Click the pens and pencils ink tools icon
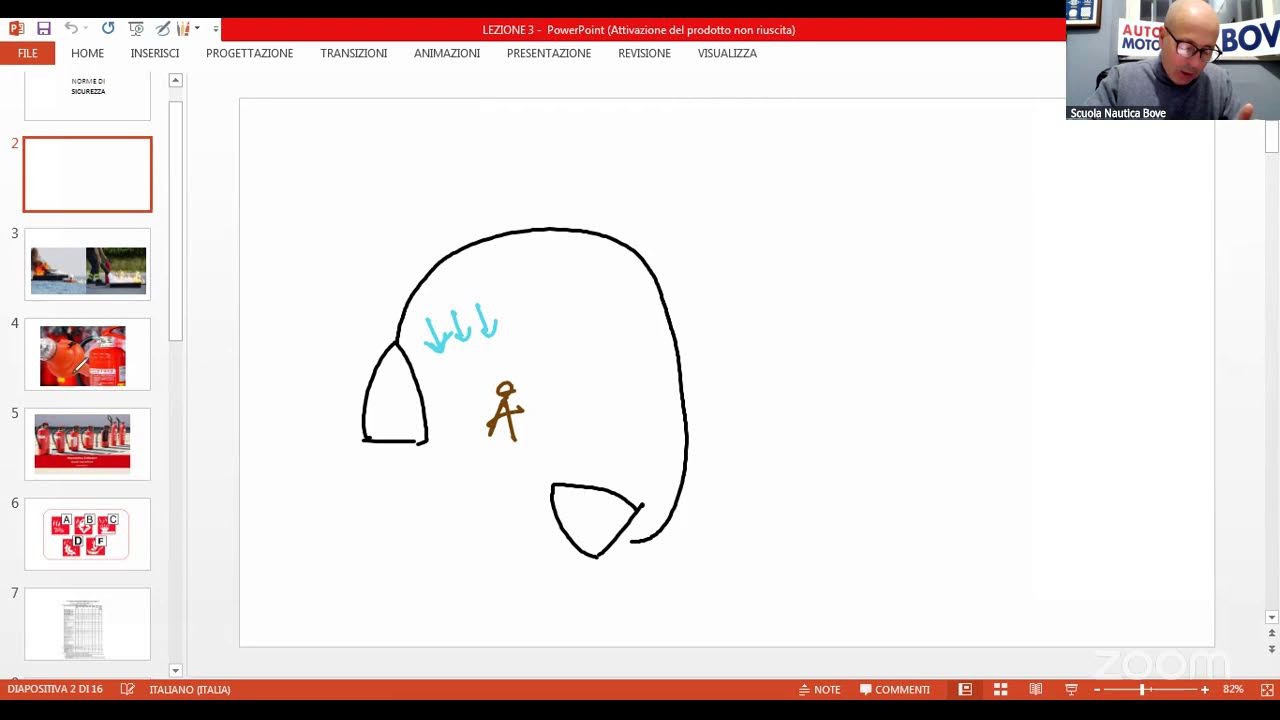1280x720 pixels. [x=183, y=29]
